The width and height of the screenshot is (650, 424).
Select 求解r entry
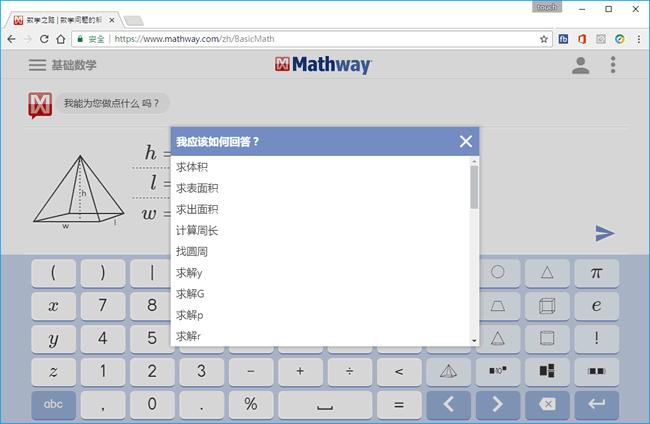click(322, 336)
